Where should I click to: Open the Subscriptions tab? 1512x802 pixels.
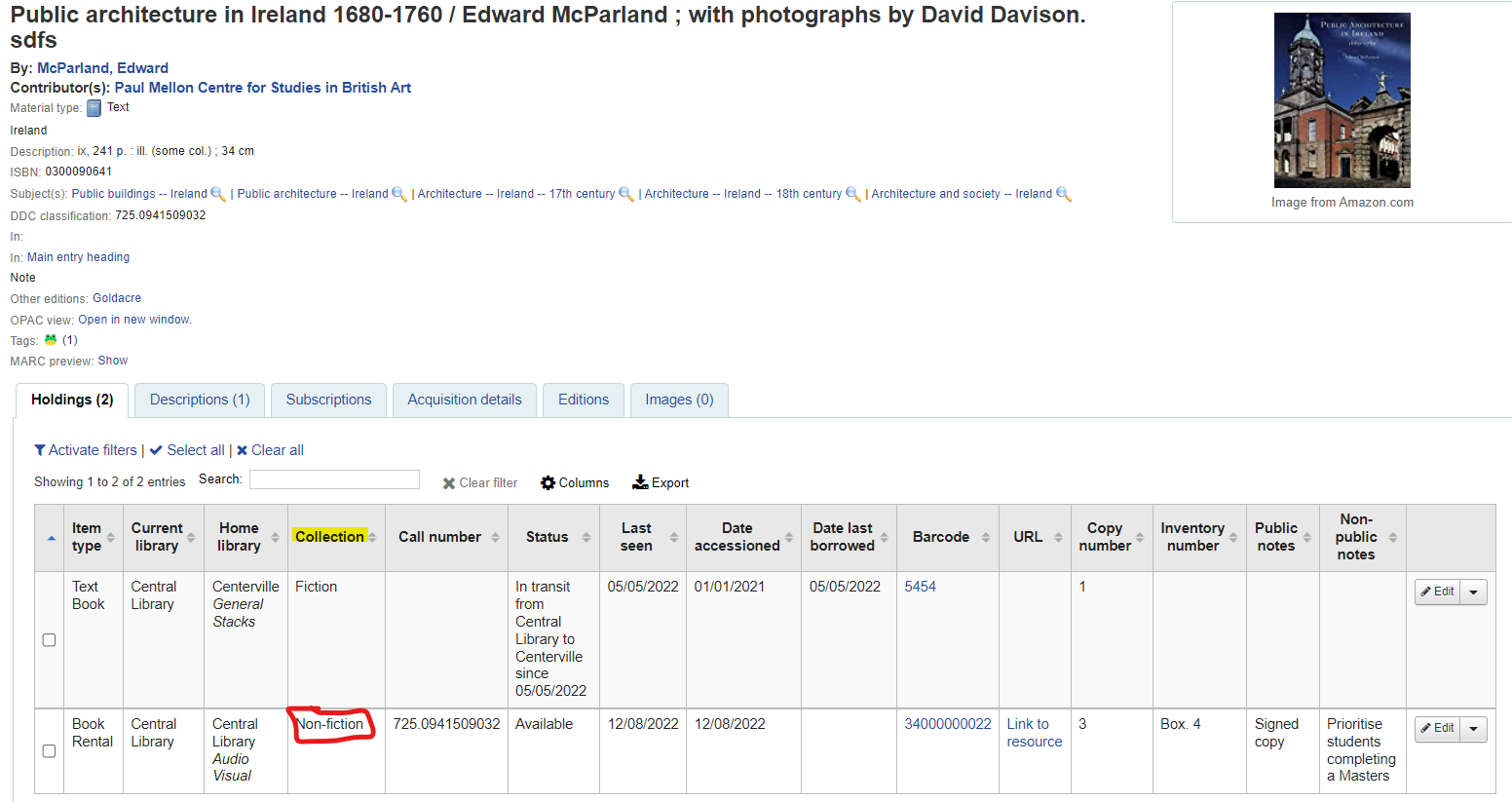328,400
